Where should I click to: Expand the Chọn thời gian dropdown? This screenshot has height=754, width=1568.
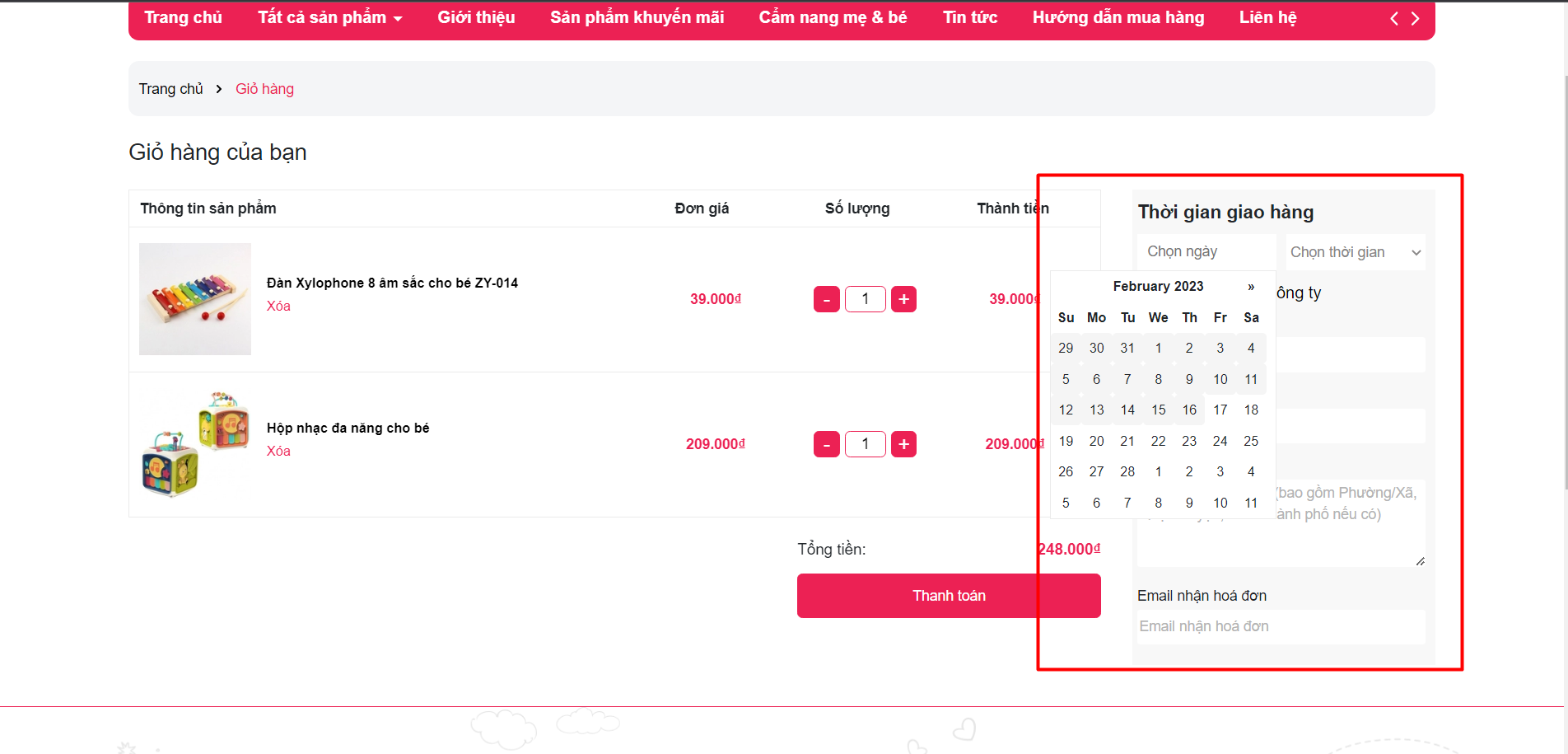coord(1355,252)
